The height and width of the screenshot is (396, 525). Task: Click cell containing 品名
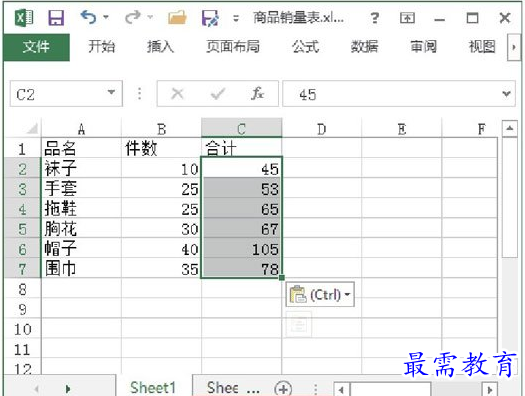81,148
